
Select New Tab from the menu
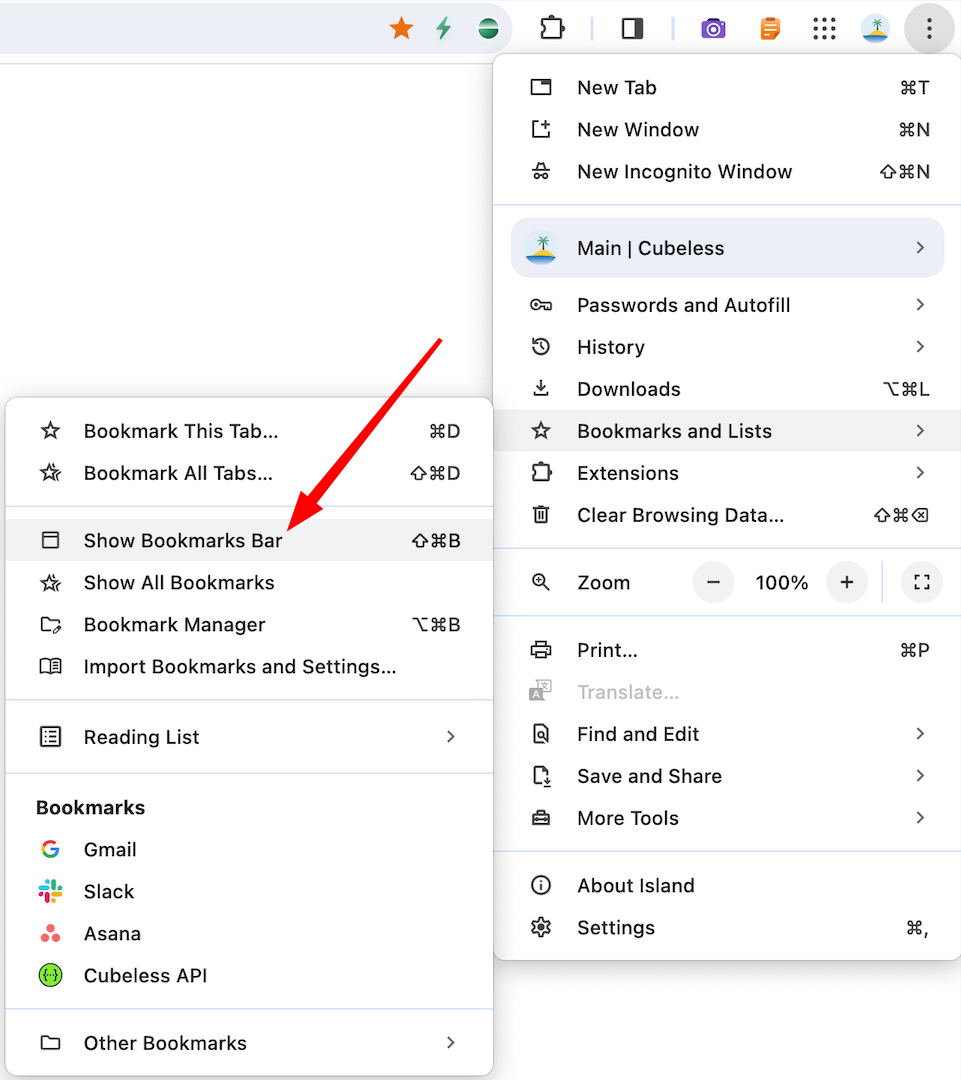(727, 87)
